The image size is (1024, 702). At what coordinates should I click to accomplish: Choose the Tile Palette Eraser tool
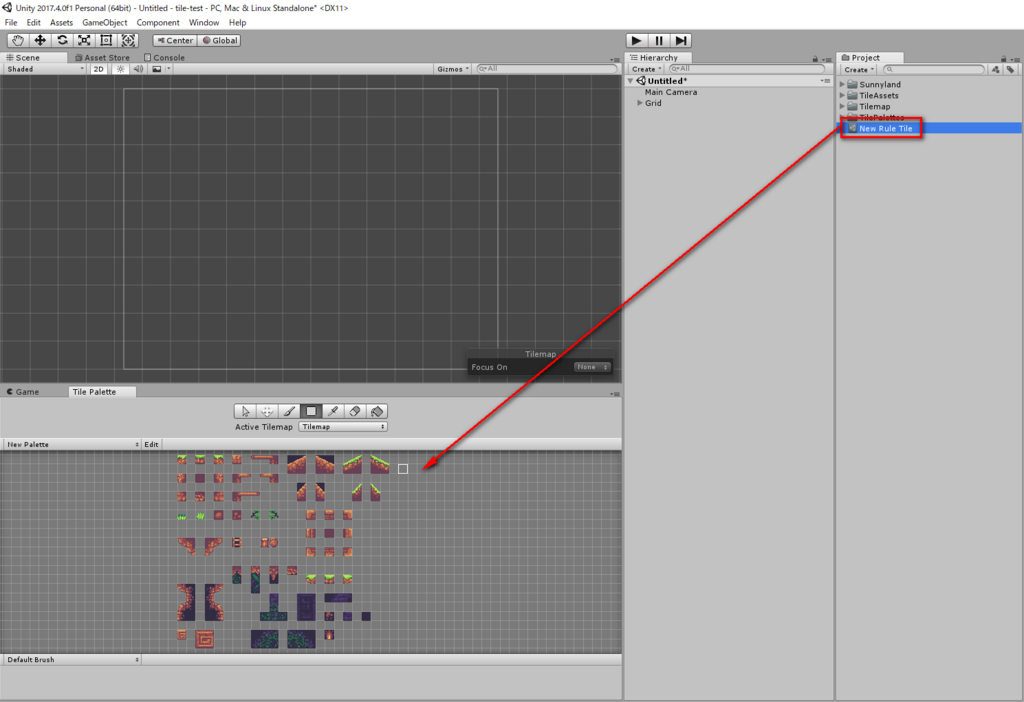pyautogui.click(x=355, y=411)
